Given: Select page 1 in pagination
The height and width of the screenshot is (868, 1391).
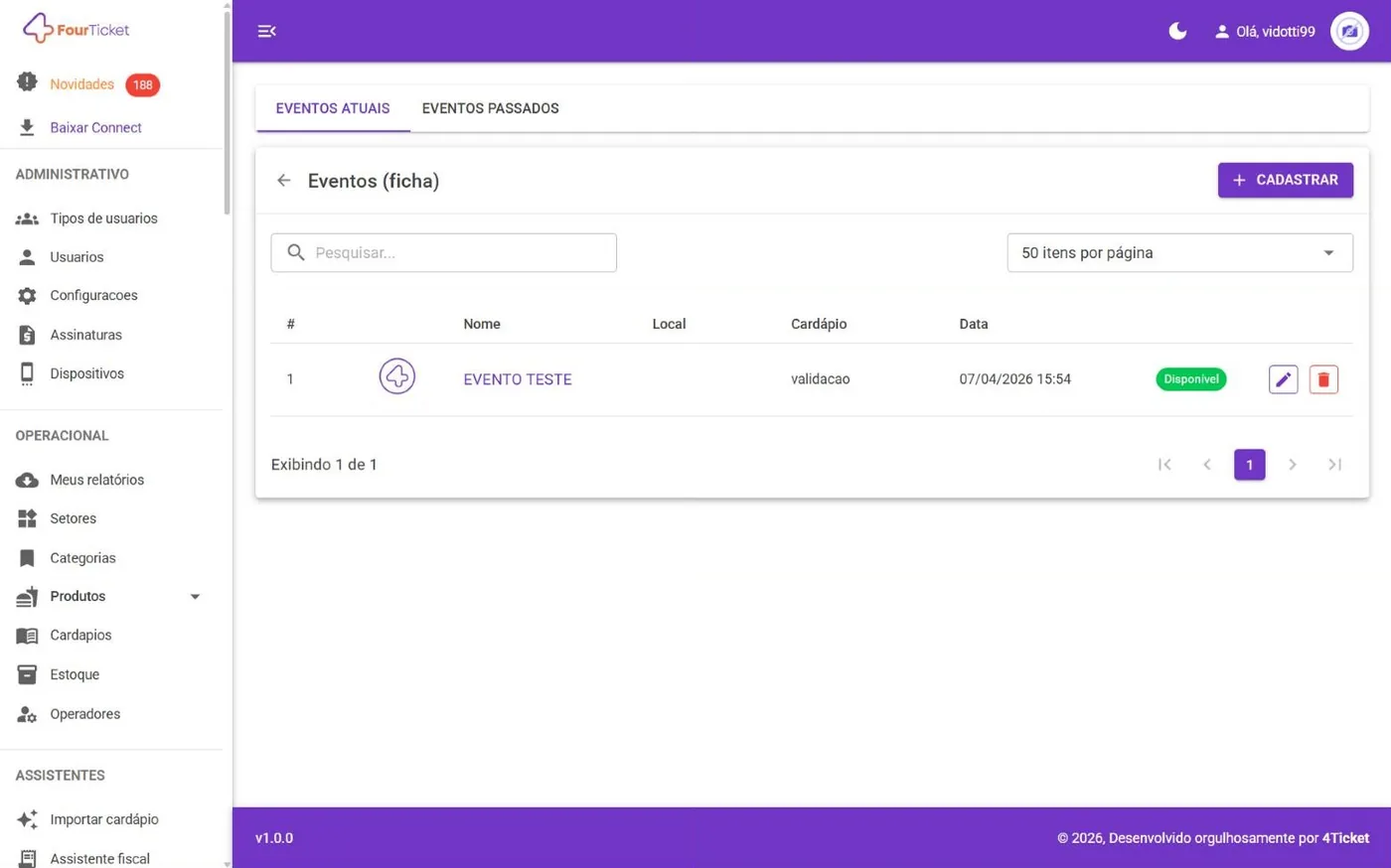Looking at the screenshot, I should pos(1249,465).
